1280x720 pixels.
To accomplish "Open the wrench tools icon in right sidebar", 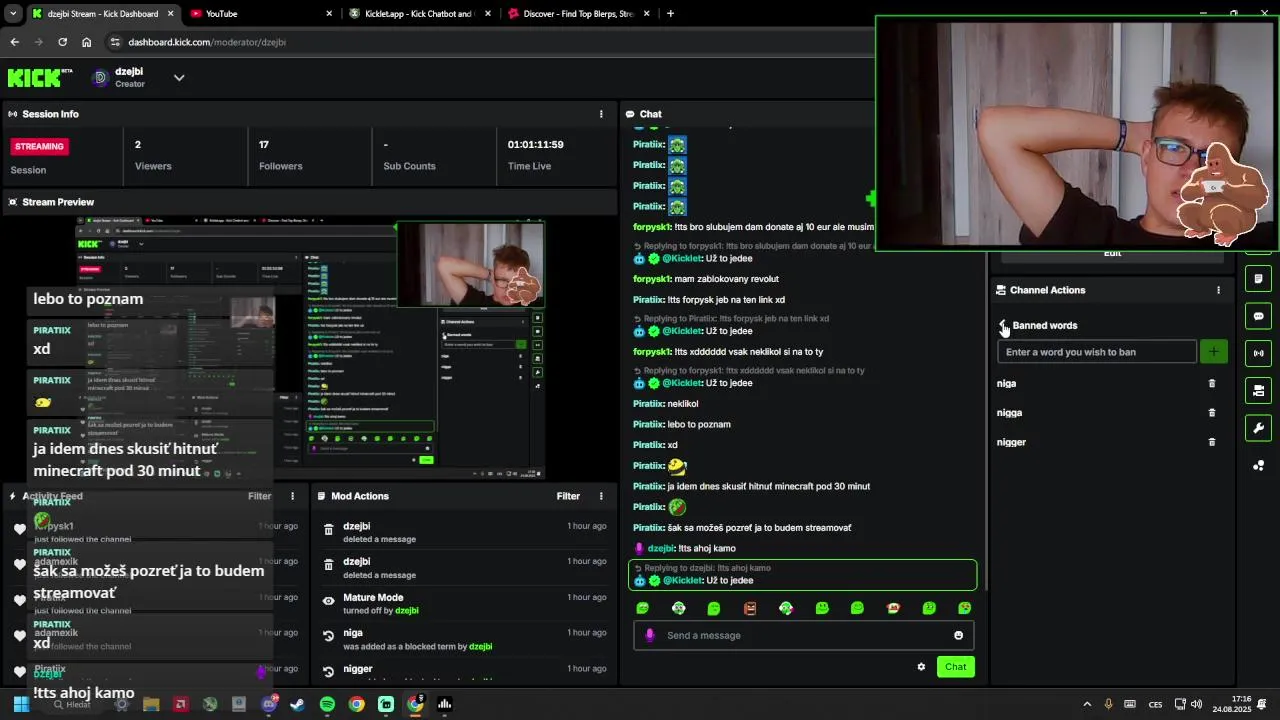I will 1258,428.
